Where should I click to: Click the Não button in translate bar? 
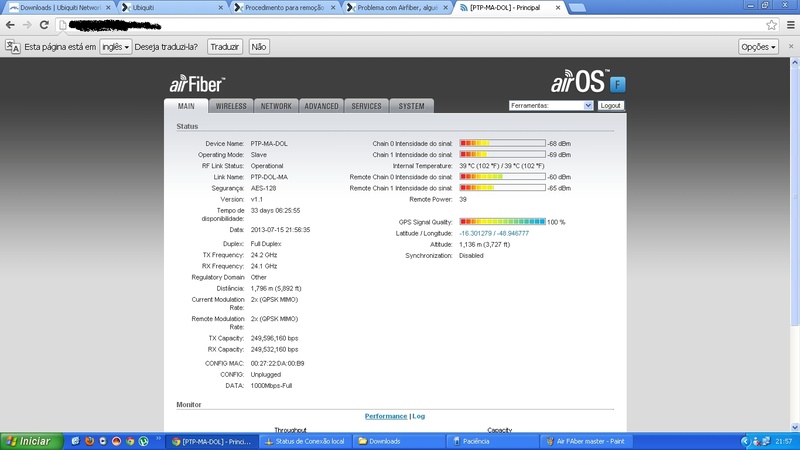(259, 46)
